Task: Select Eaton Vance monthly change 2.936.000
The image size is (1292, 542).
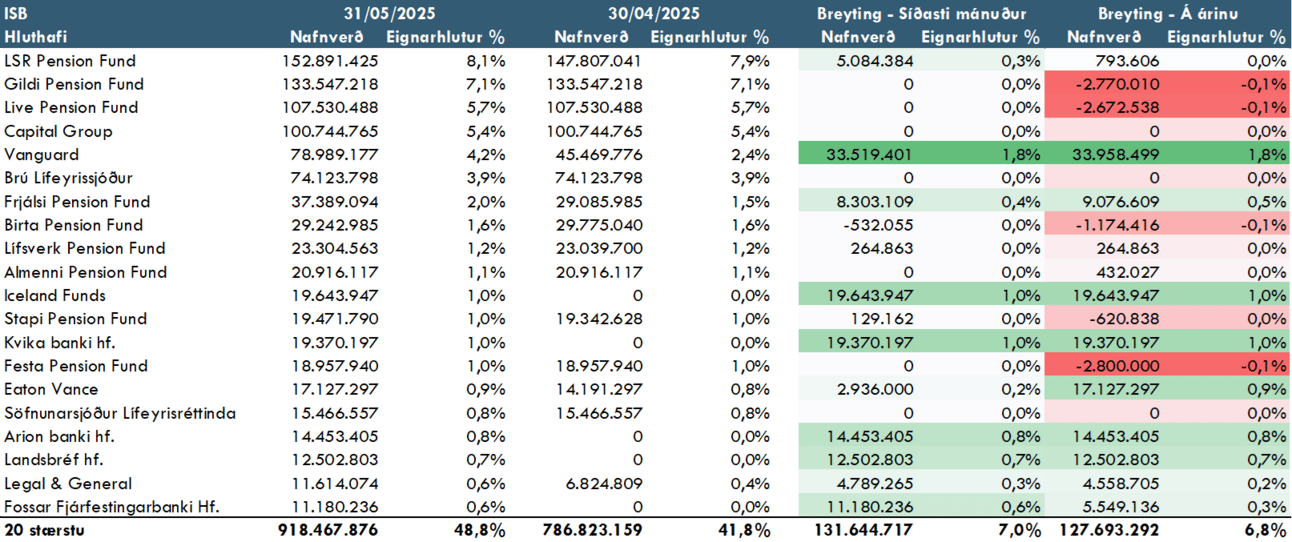Action: [x=873, y=389]
